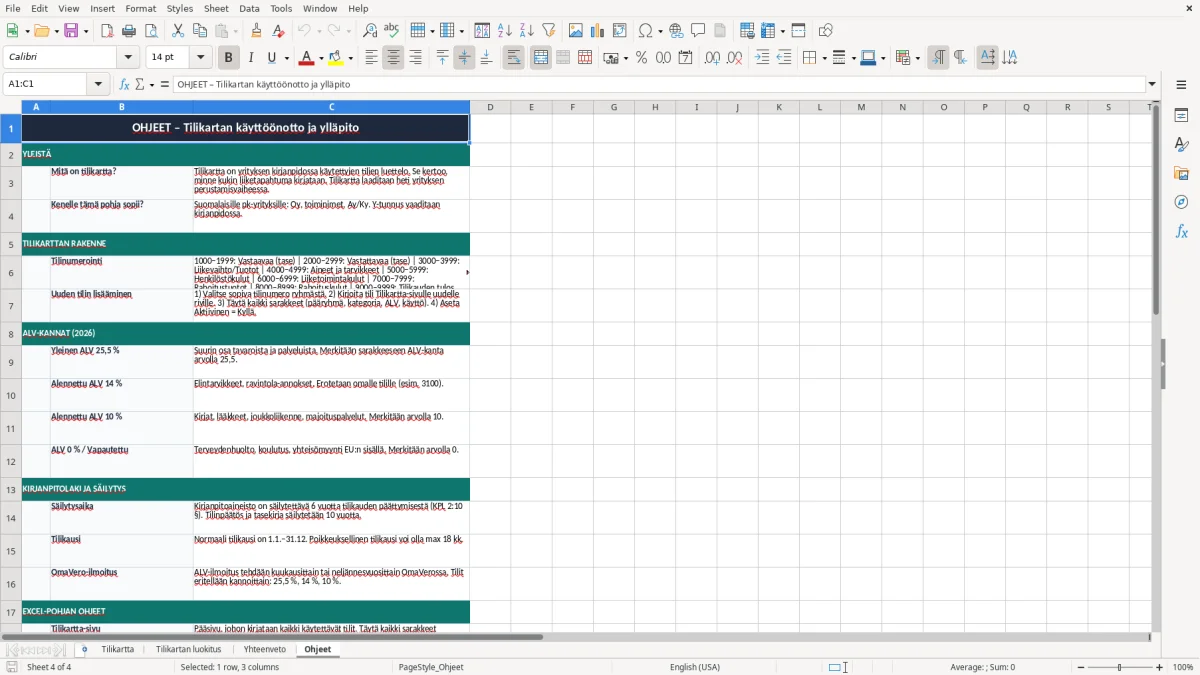Screen dimensions: 1200x675
Task: Open conditional formatting dropdown arrow
Action: point(917,58)
